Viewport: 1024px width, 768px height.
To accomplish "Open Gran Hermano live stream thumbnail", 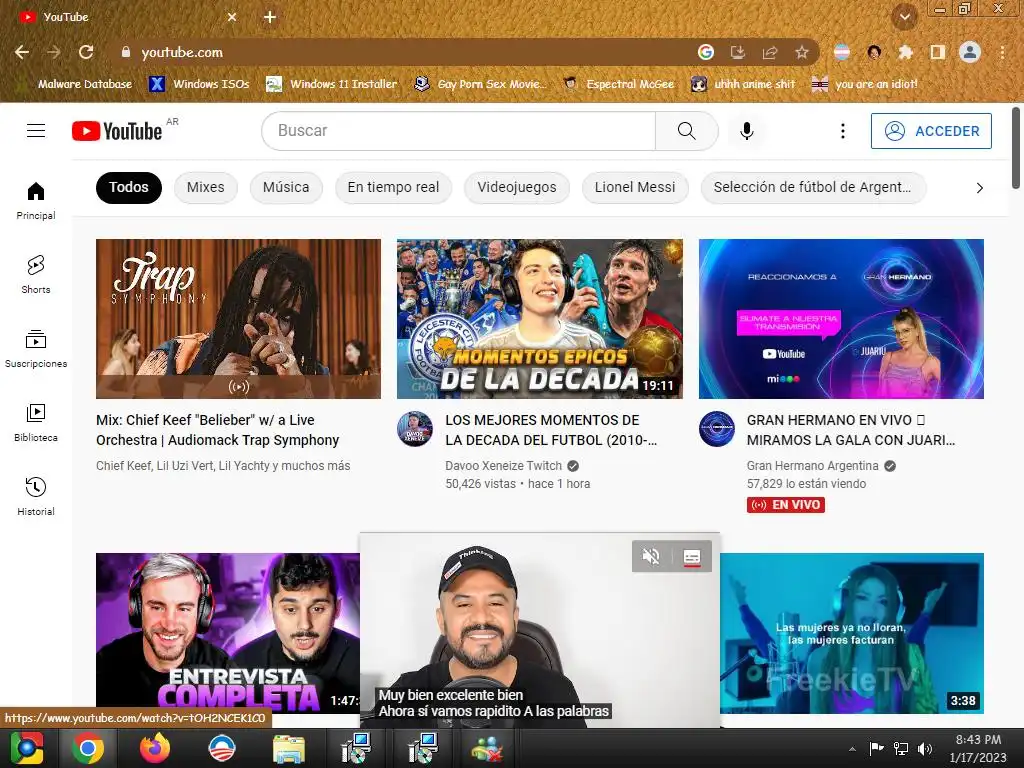I will [x=841, y=319].
